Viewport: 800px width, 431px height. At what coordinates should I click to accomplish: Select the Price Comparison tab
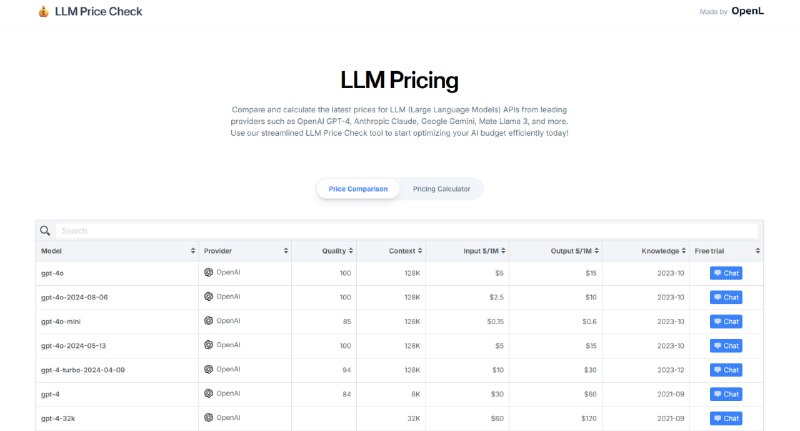click(358, 189)
